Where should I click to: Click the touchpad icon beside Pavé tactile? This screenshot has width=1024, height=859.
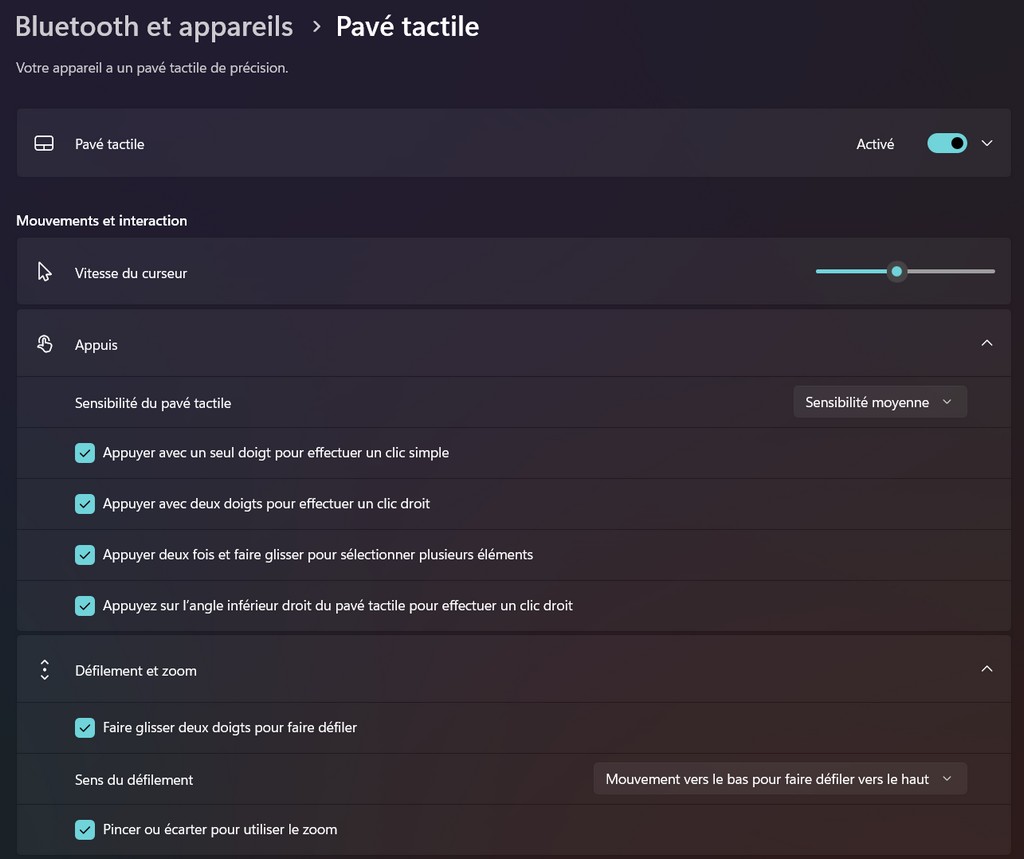tap(44, 144)
